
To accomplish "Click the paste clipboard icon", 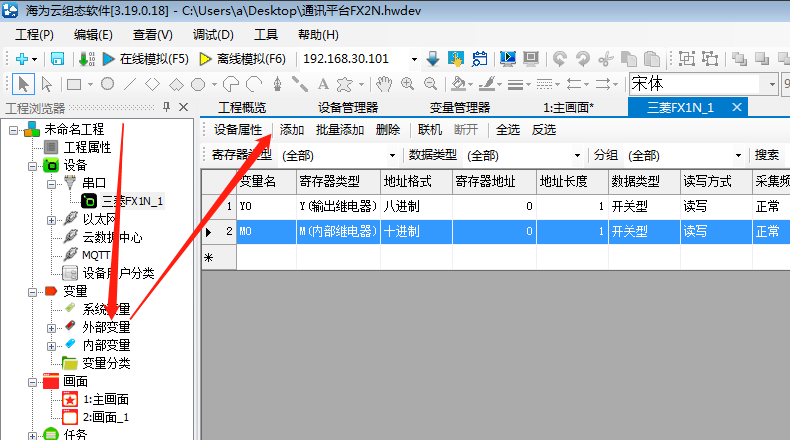I will [x=652, y=59].
